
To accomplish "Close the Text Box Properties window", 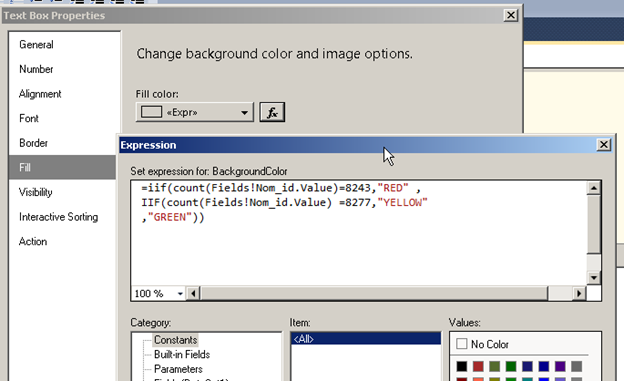I will [511, 15].
